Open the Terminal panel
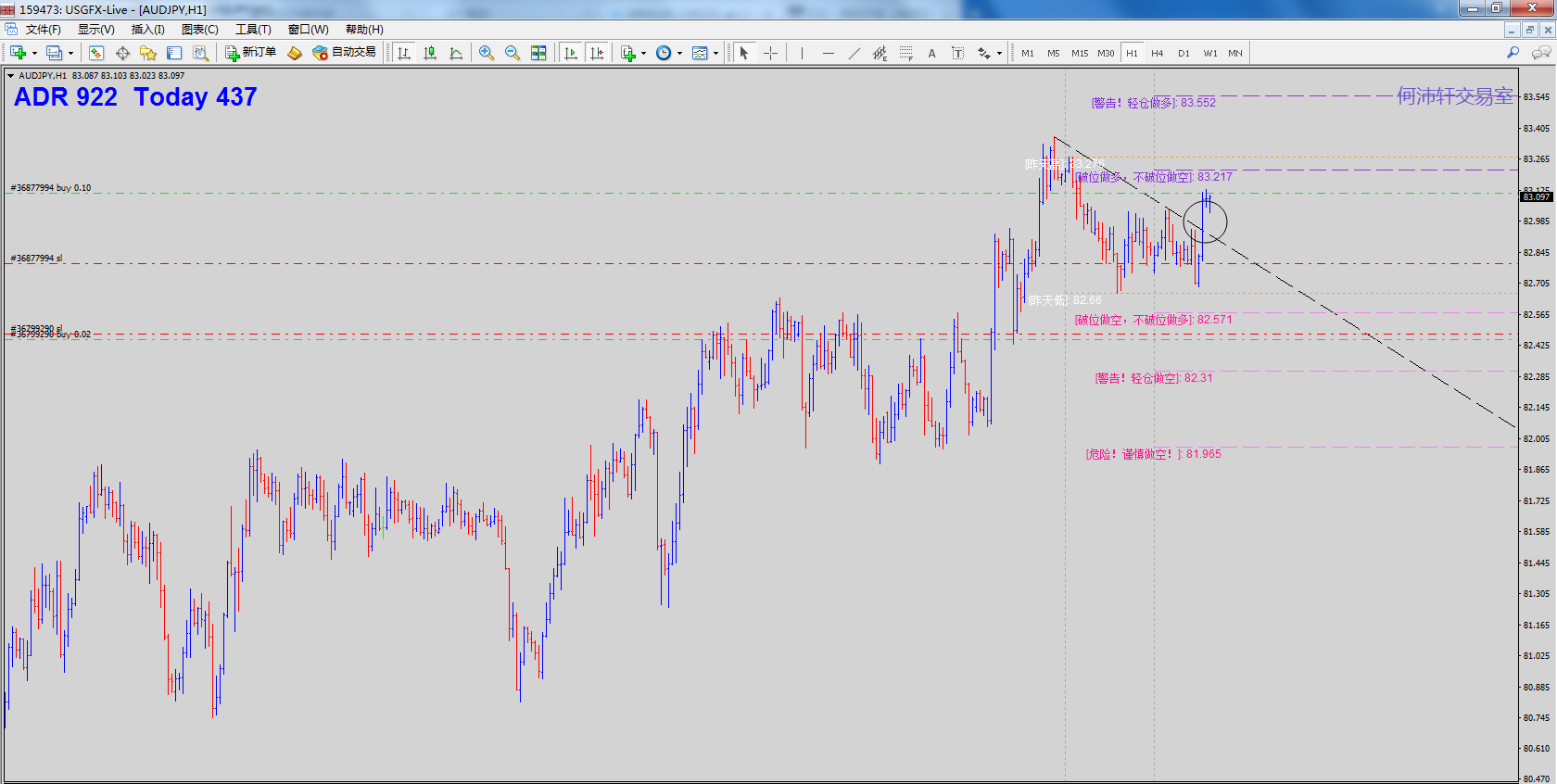 [x=174, y=53]
